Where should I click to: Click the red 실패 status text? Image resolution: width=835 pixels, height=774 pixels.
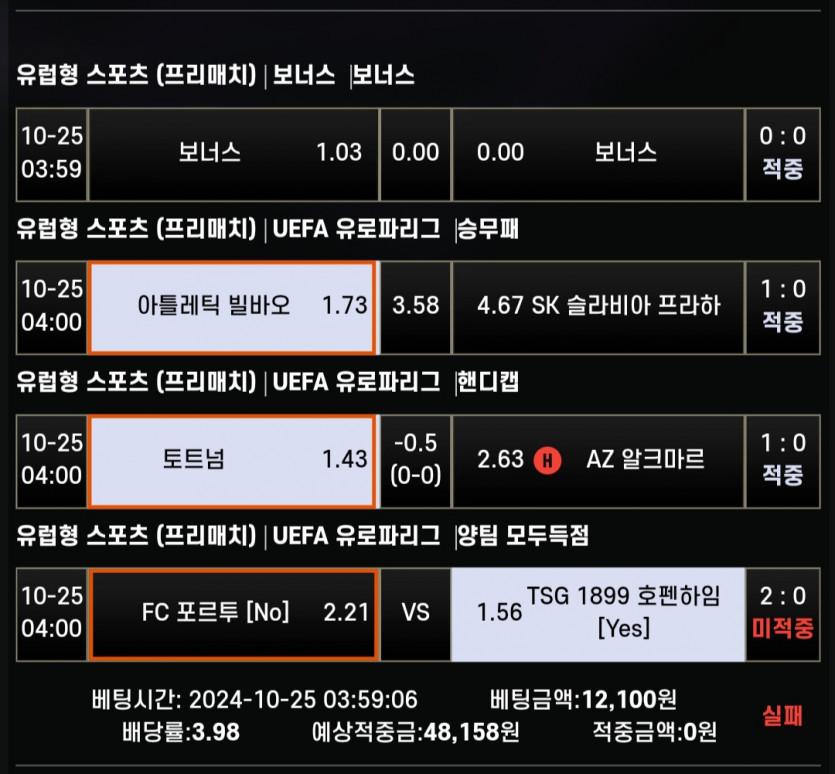click(783, 716)
